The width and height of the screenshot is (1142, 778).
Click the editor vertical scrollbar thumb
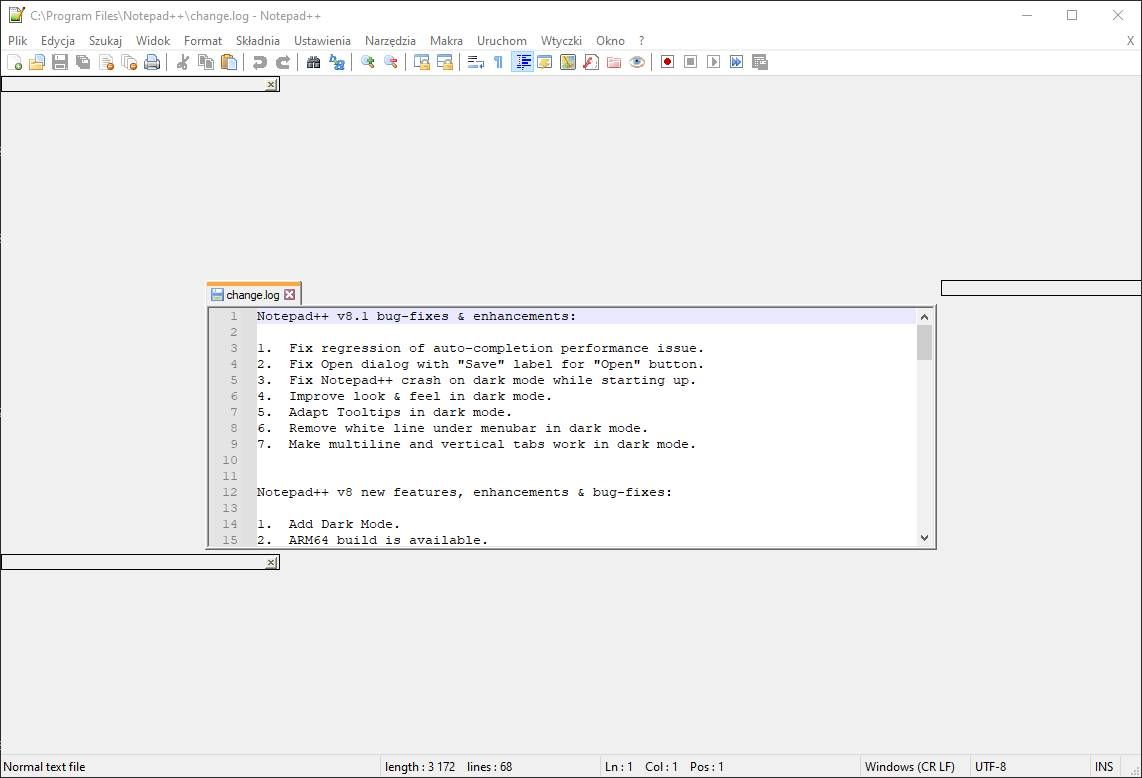point(924,342)
